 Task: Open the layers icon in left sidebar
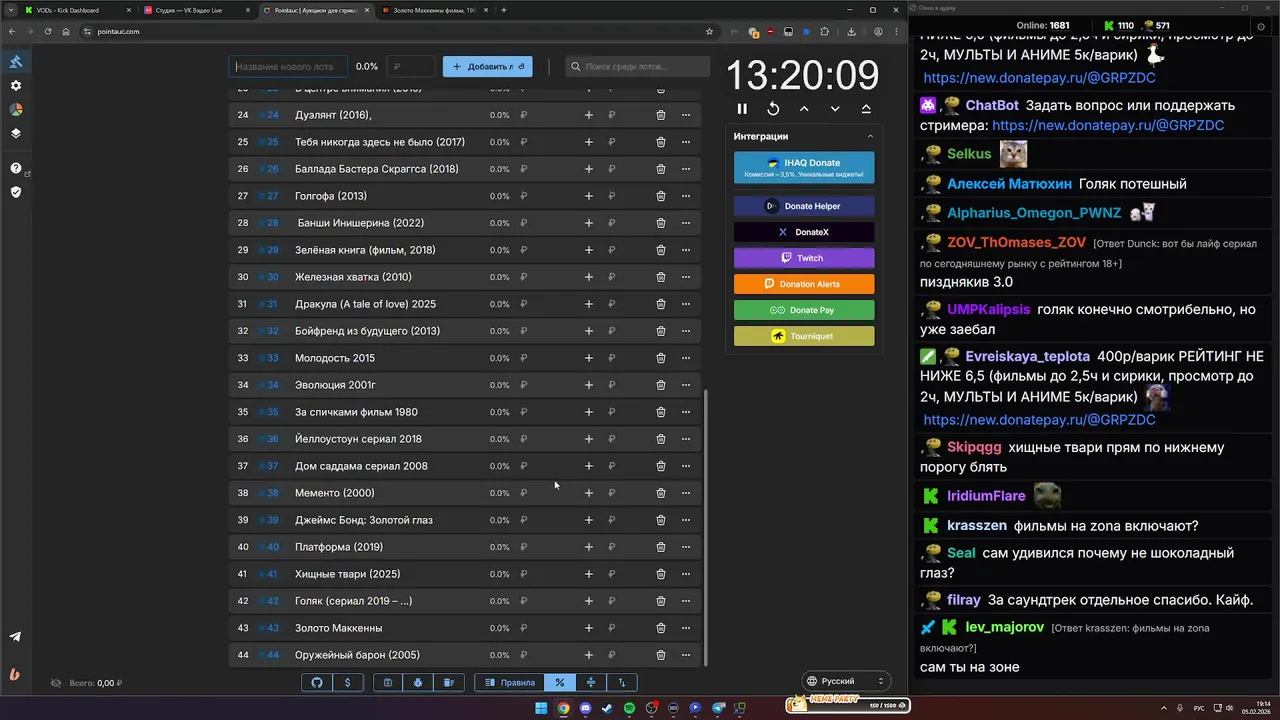coord(16,133)
